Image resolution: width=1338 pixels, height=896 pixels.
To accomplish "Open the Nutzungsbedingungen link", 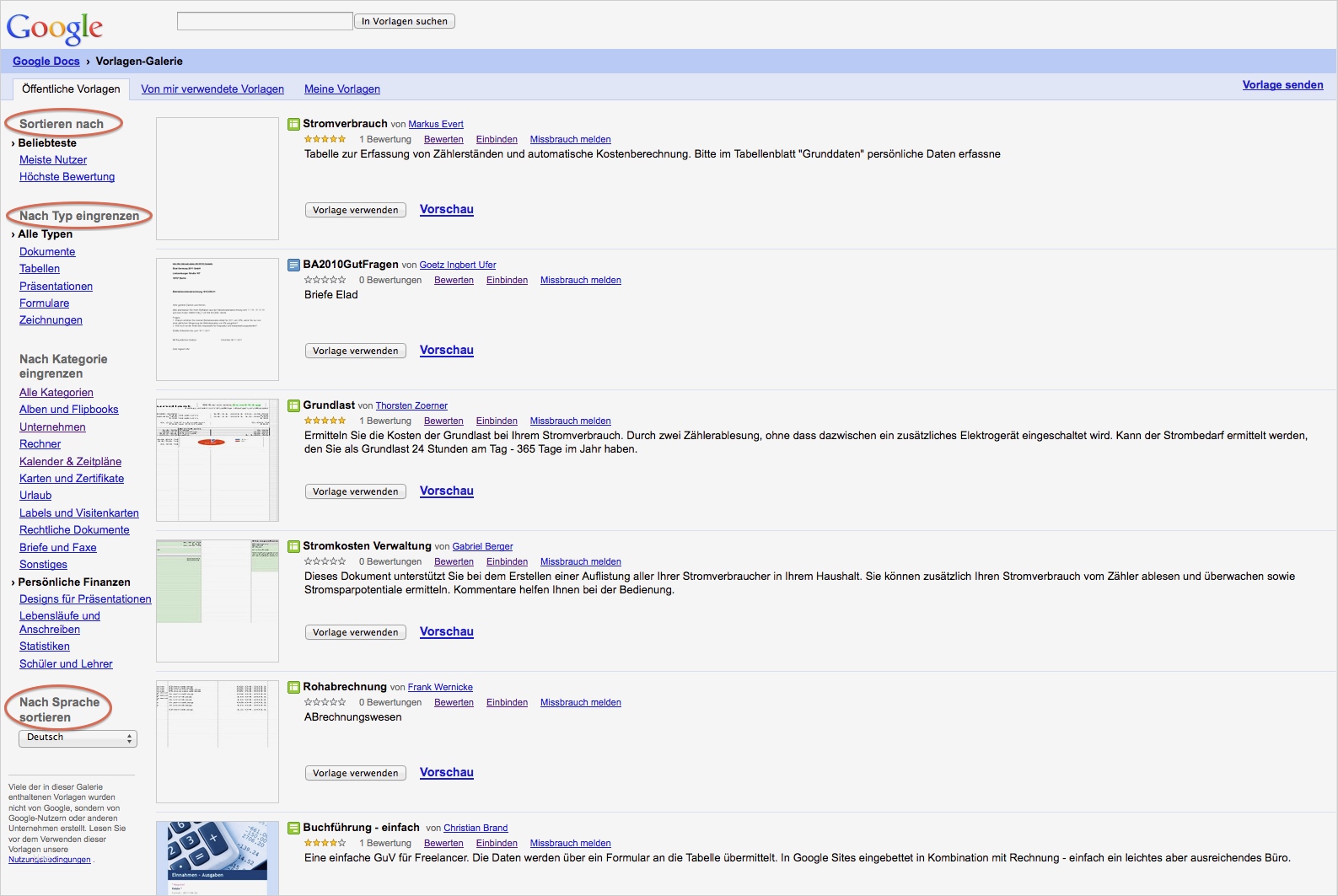I will pyautogui.click(x=50, y=860).
